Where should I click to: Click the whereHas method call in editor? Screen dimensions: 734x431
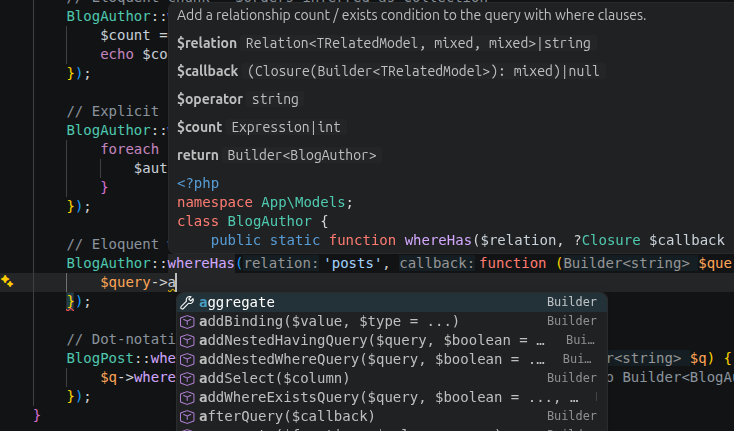coord(201,263)
